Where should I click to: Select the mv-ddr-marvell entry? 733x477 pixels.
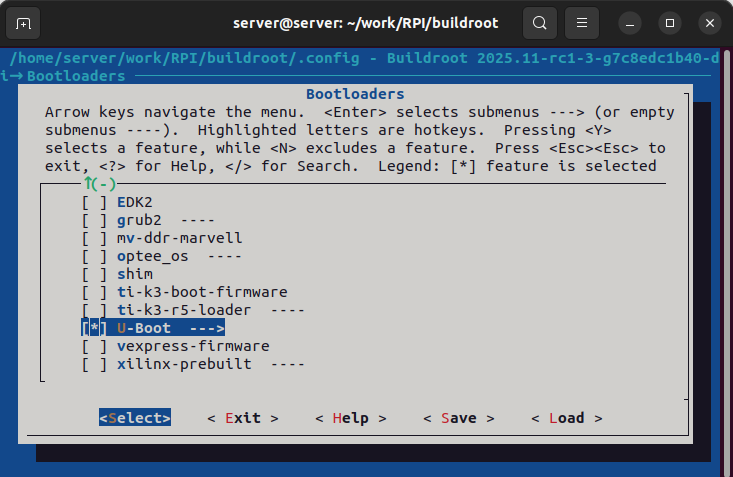(180, 238)
